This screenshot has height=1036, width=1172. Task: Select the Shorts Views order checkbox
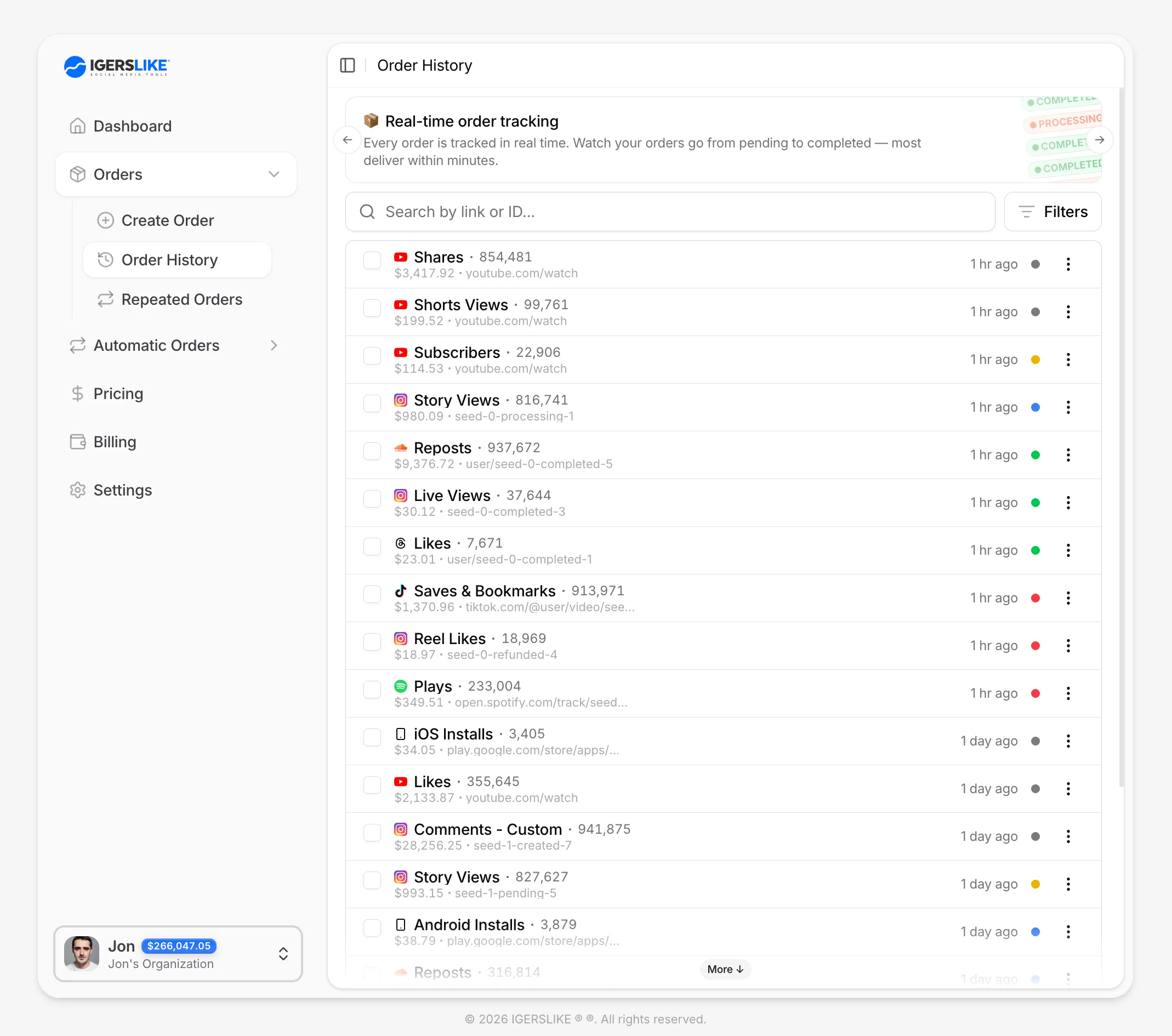pyautogui.click(x=372, y=308)
